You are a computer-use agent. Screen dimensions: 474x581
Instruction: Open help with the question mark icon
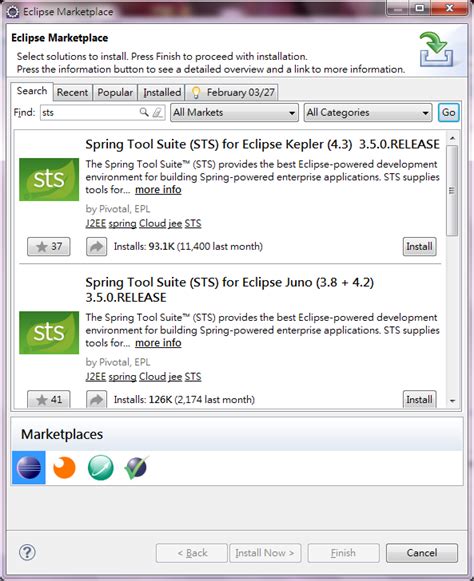[x=27, y=552]
